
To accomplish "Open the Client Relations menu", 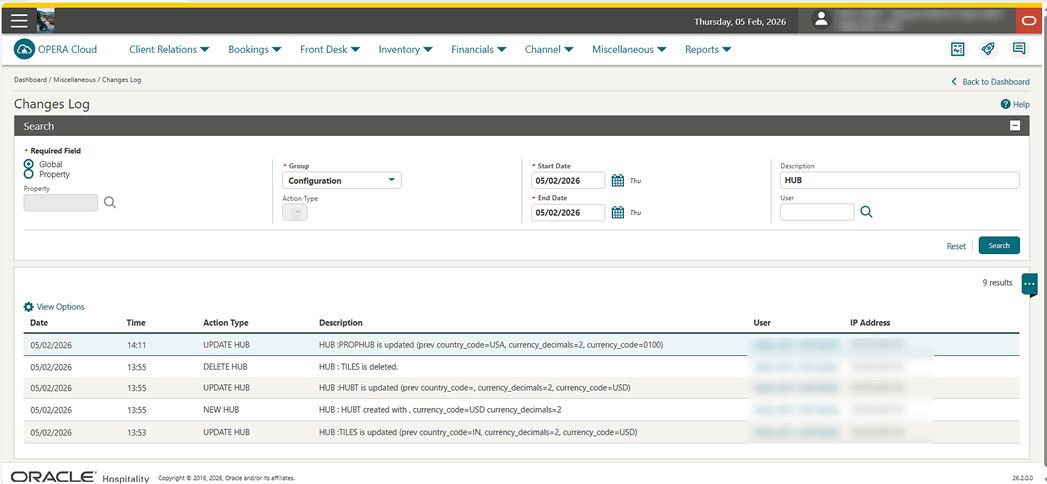I will coord(169,49).
